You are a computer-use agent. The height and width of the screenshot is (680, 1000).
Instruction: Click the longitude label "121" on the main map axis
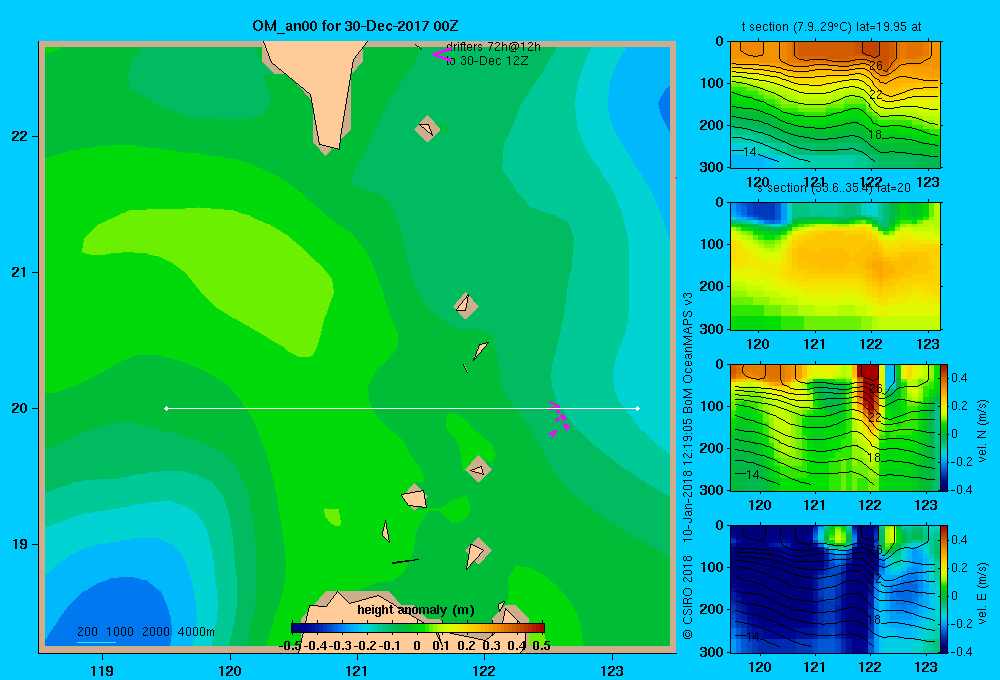tap(357, 671)
